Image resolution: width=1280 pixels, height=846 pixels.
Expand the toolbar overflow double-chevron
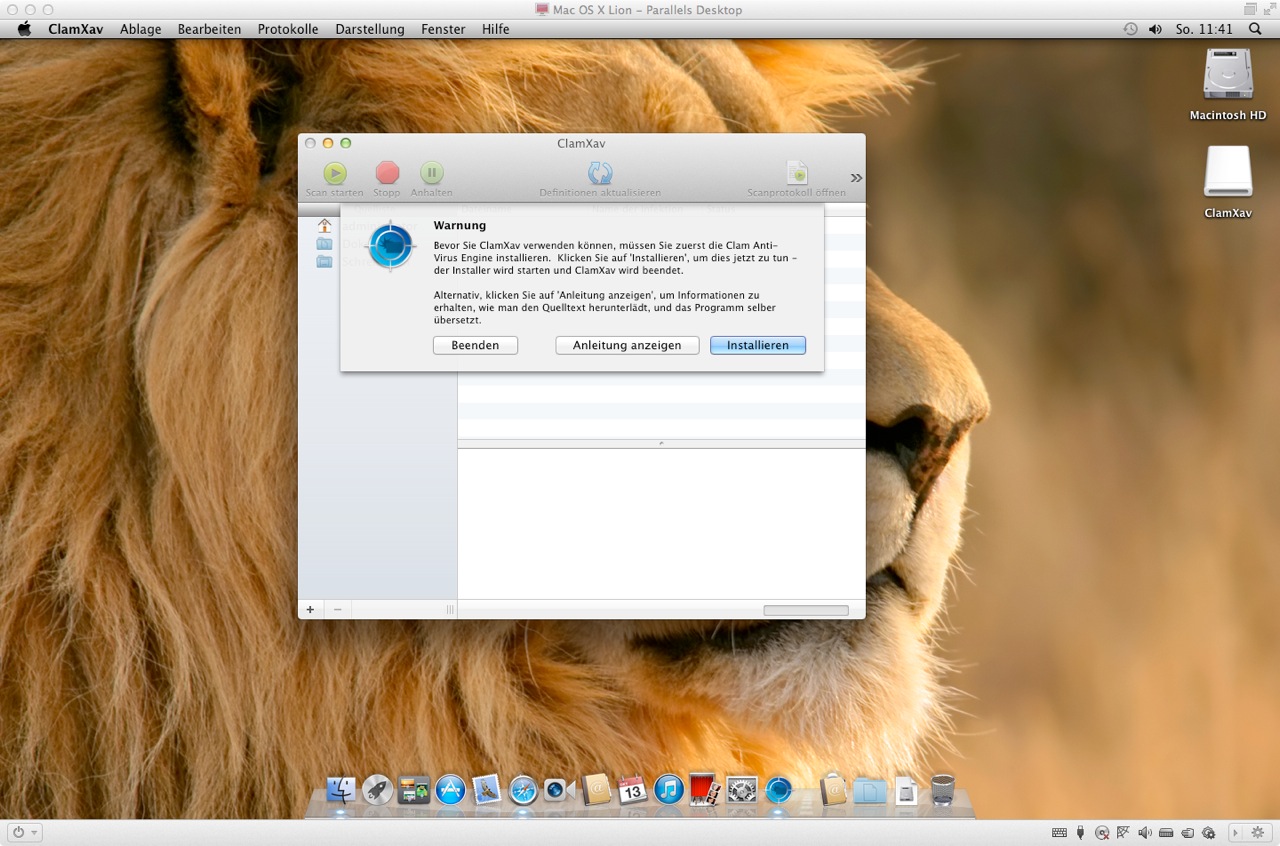[856, 178]
